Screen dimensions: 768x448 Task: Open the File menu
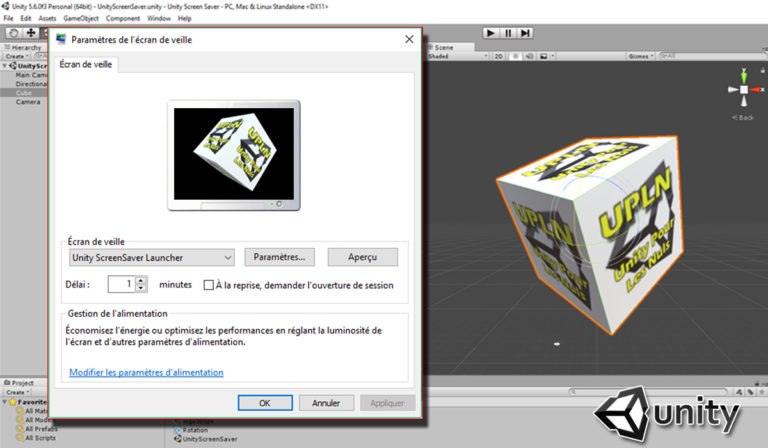[x=8, y=18]
